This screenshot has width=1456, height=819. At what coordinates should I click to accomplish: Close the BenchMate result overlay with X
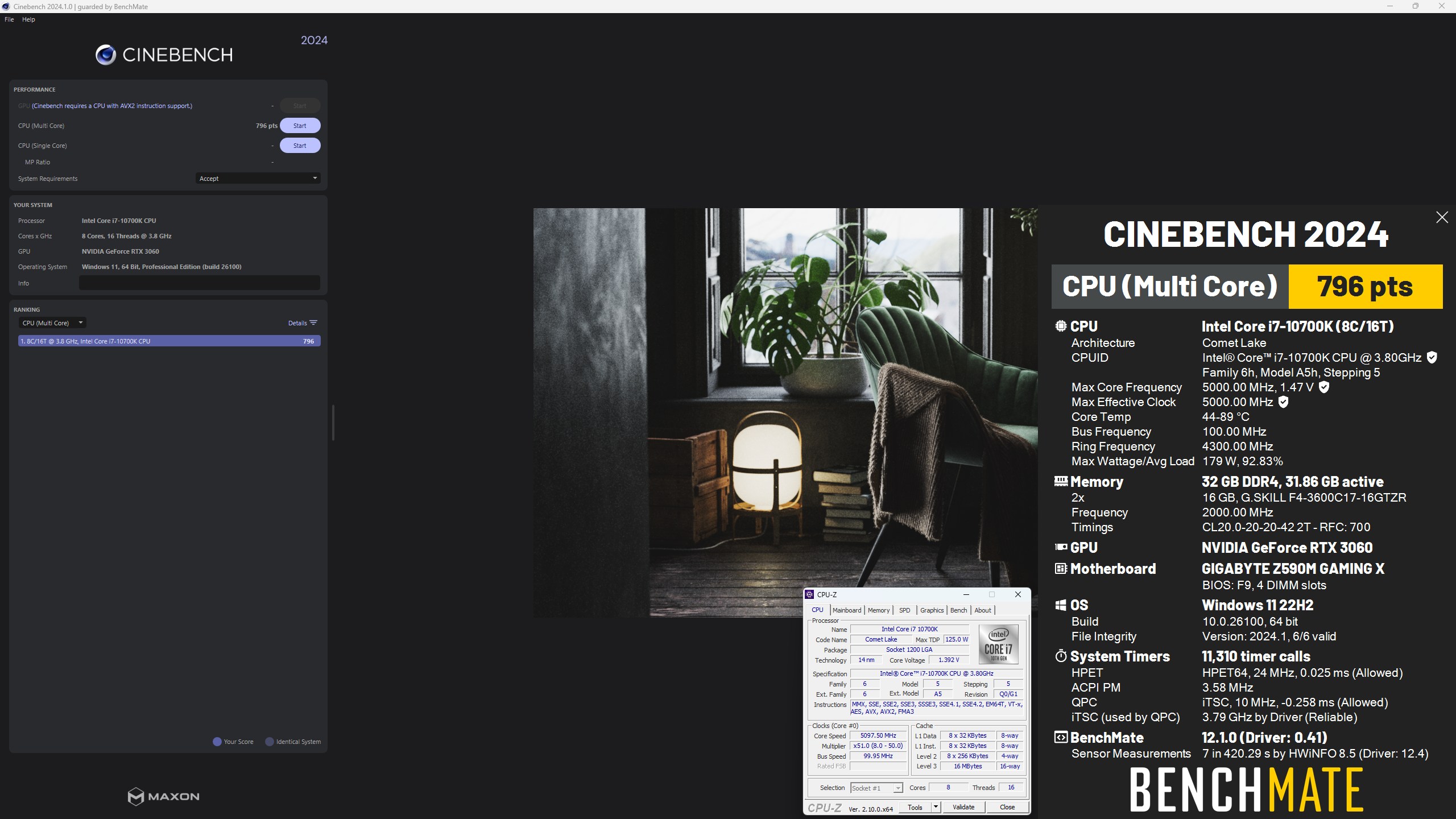1442,217
